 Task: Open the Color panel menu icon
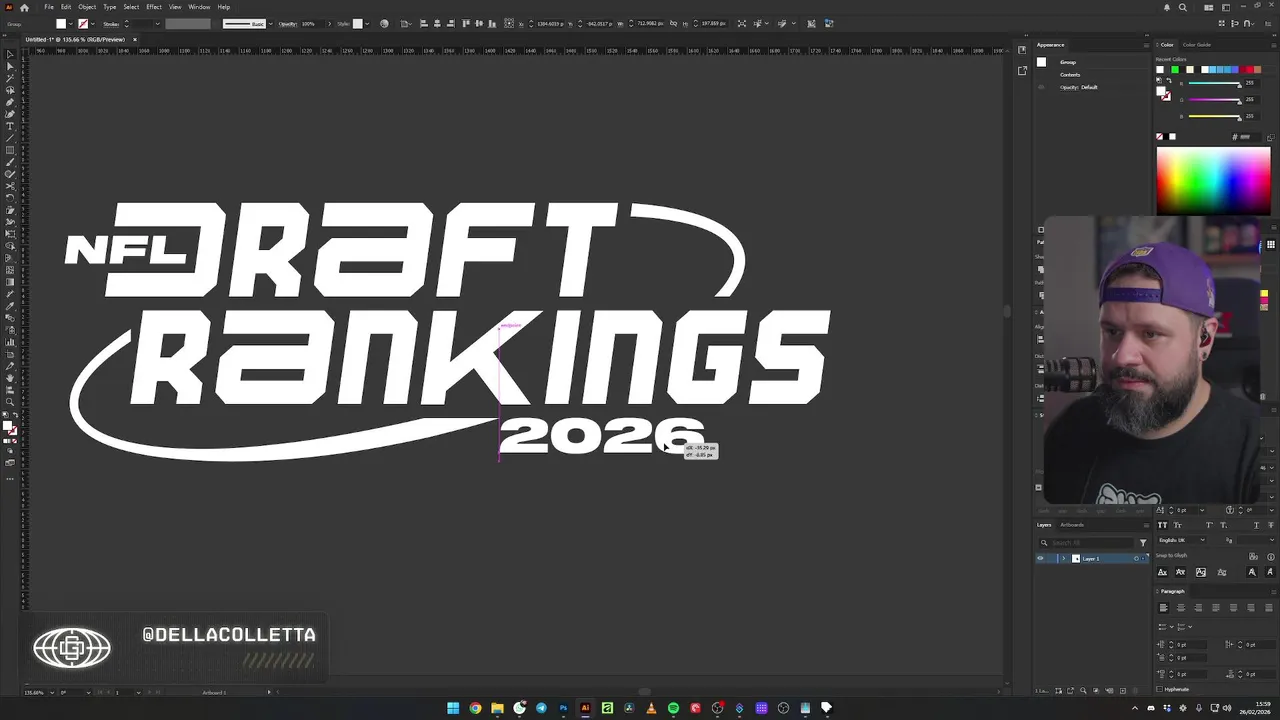[x=1274, y=45]
